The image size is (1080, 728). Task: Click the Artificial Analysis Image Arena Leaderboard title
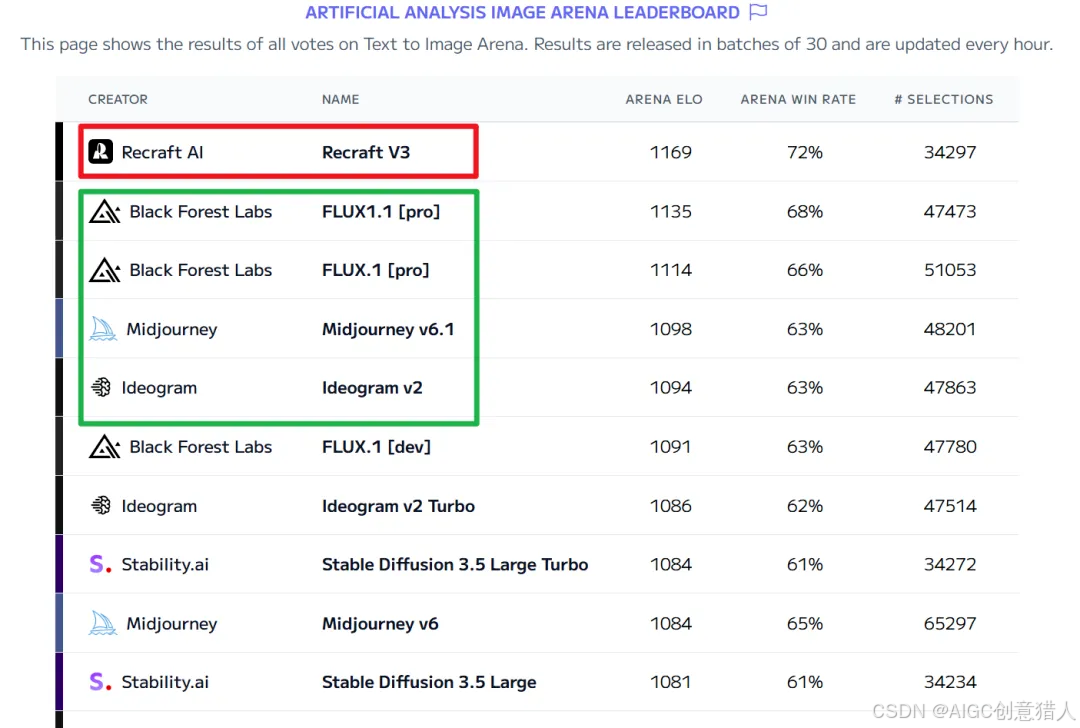coord(522,12)
